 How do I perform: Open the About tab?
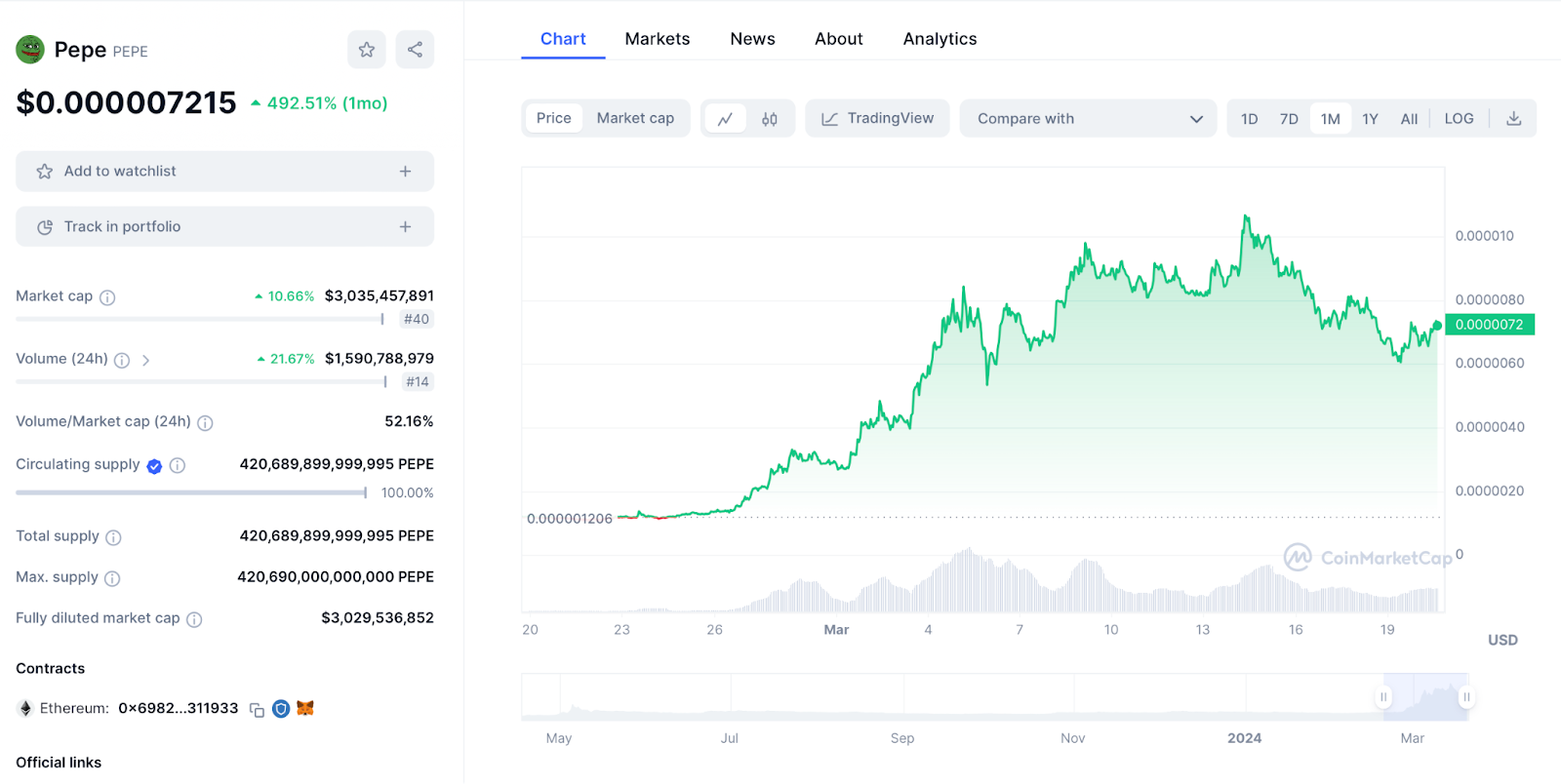[x=839, y=39]
